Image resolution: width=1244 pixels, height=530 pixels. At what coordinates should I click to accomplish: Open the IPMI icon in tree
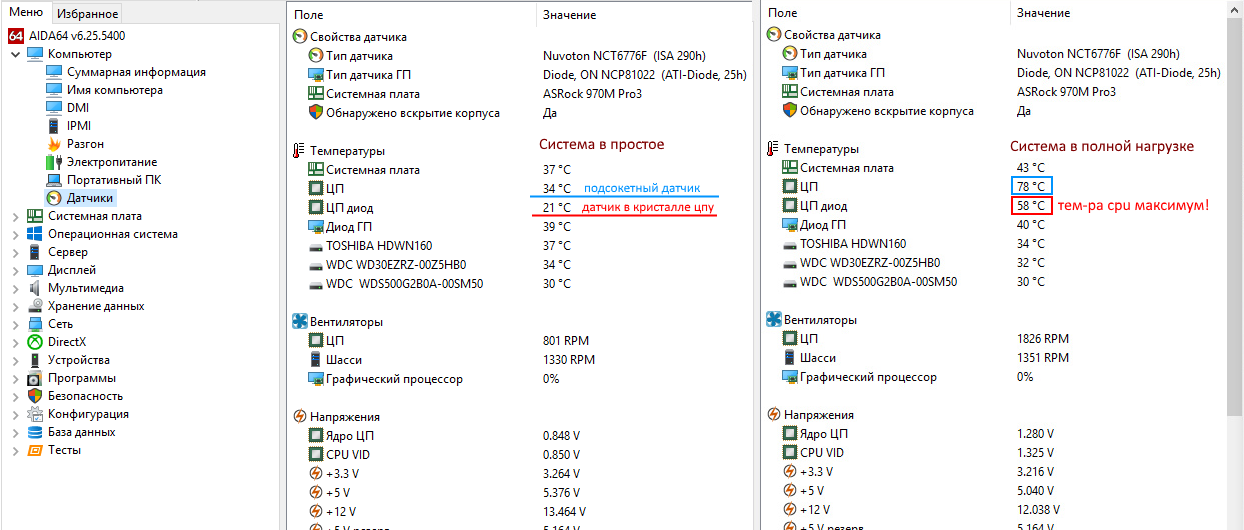click(54, 126)
